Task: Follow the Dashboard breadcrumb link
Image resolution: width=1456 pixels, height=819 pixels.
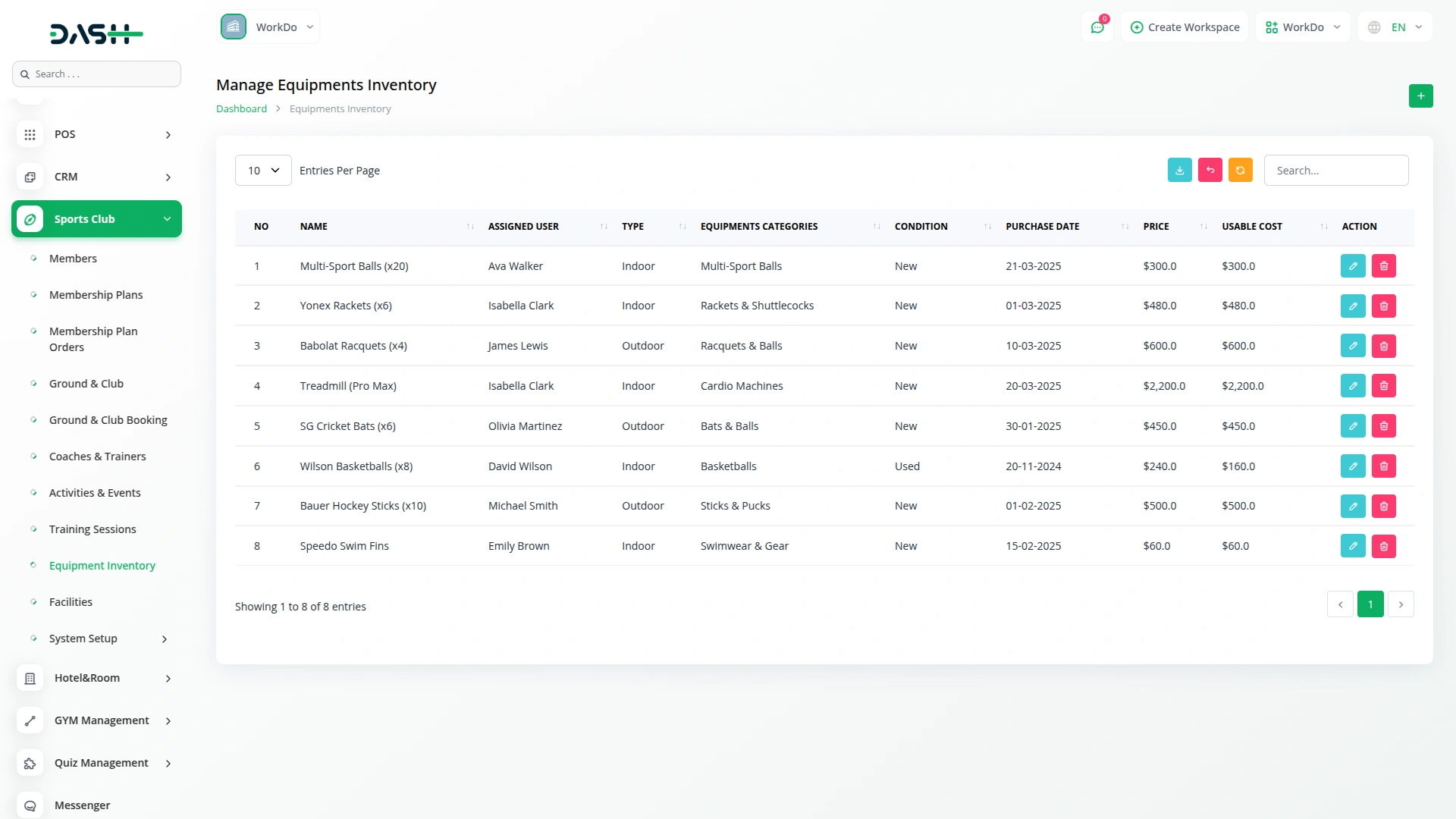Action: 241,109
